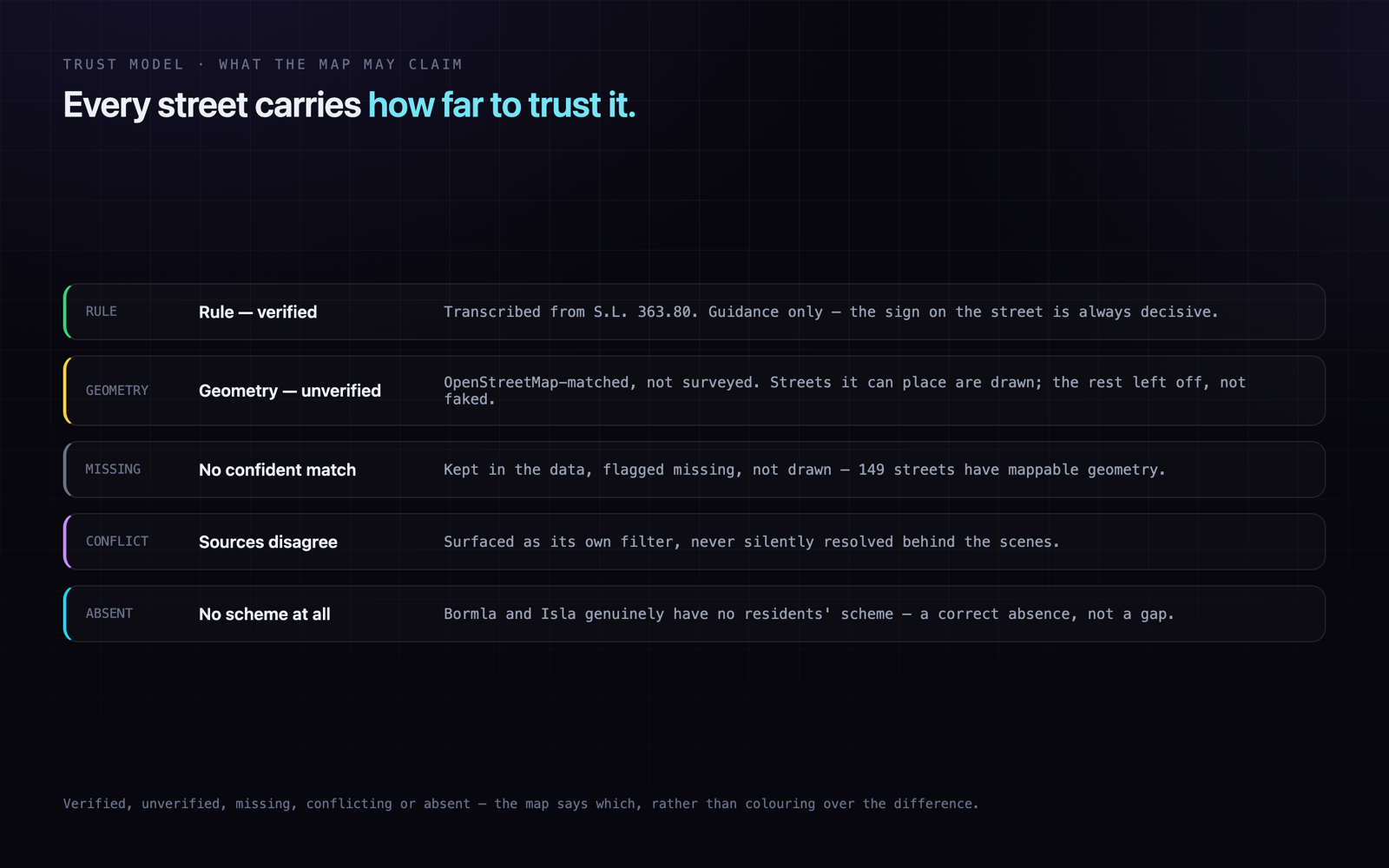Viewport: 1389px width, 868px height.
Task: Select 'No scheme at all' row title
Action: pyautogui.click(x=265, y=615)
